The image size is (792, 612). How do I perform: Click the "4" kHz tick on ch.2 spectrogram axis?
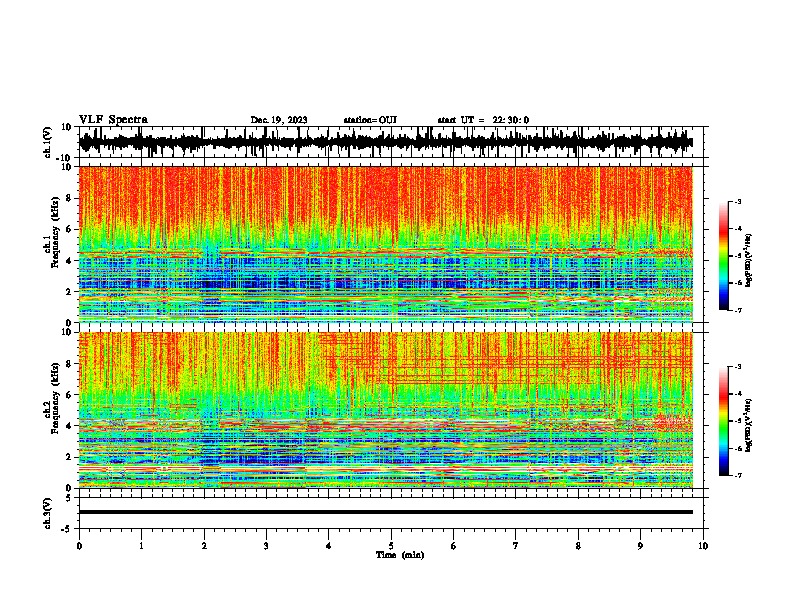pyautogui.click(x=70, y=426)
